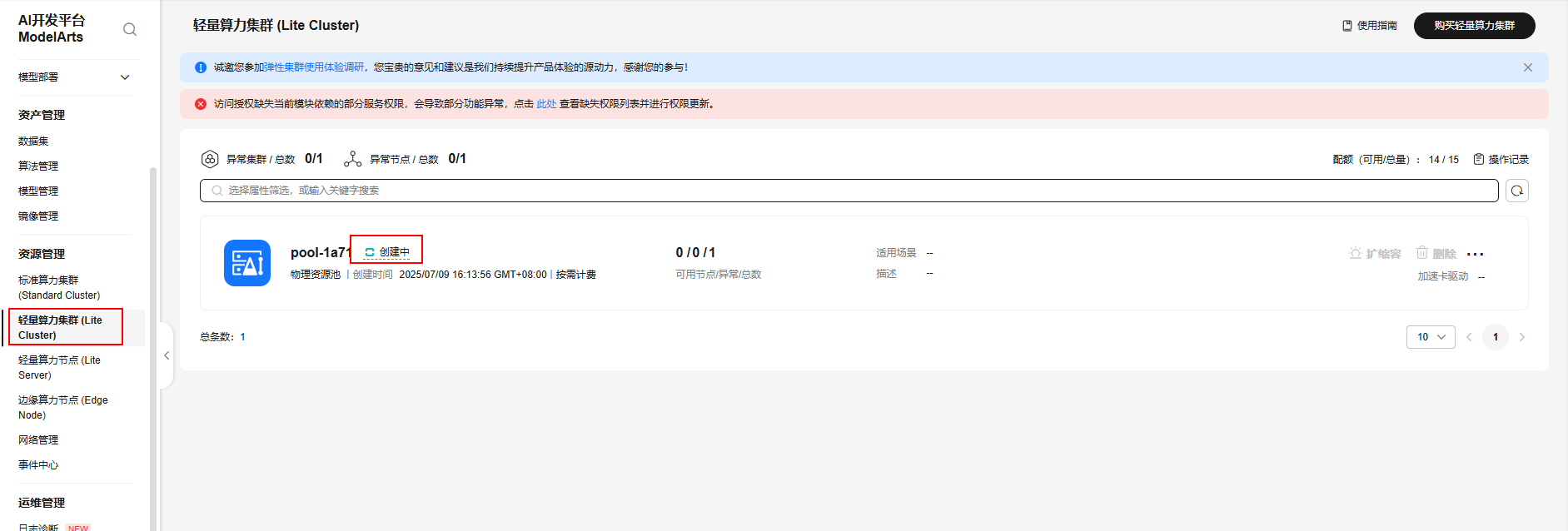Go to 标准算力集群 (Standard Cluster)
The image size is (1568, 531).
point(59,288)
